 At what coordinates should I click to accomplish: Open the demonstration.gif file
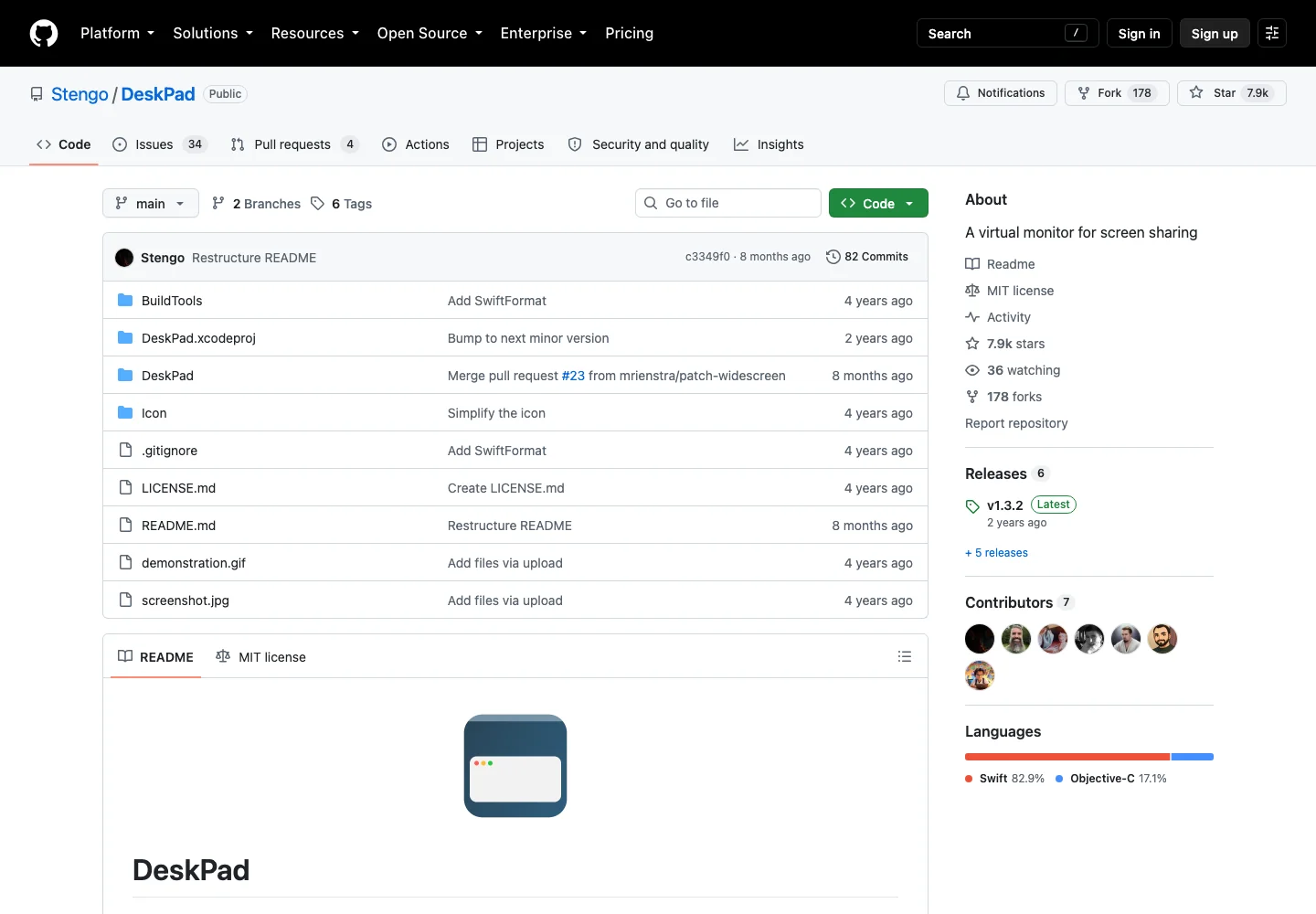click(194, 562)
